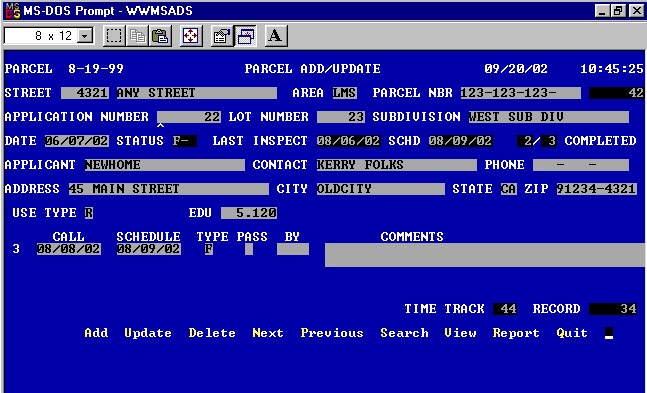Image resolution: width=647 pixels, height=393 pixels.
Task: Click the street number field 4321
Action: click(x=85, y=93)
